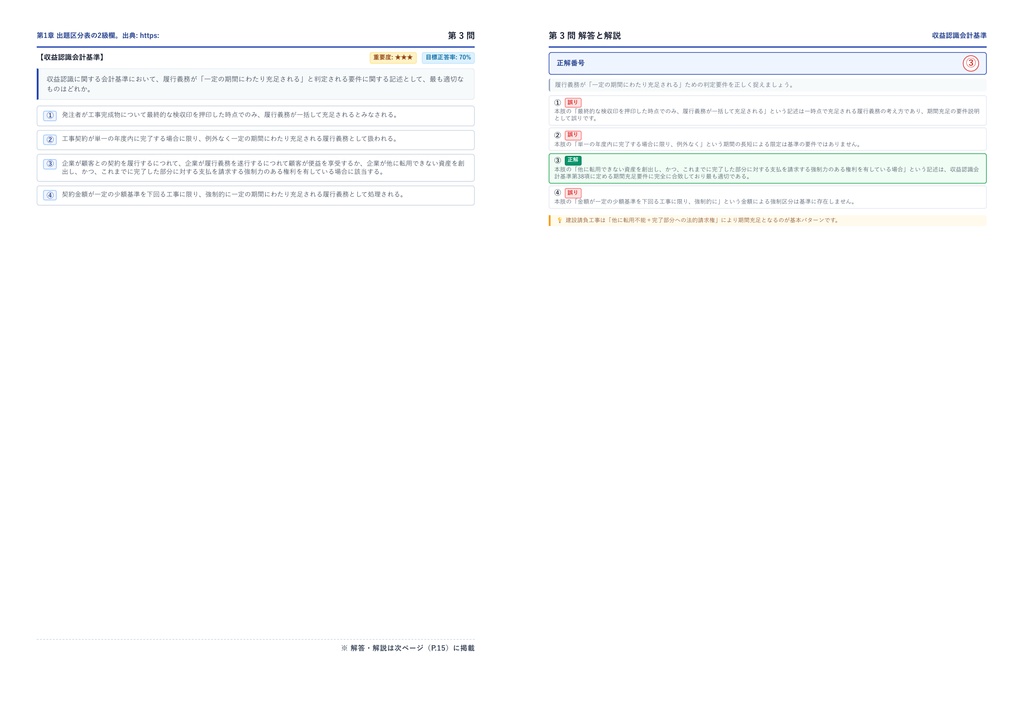Click the 第1章 出題区分表の2級欄 header text
Screen dimensions: 1024x724
(x=98, y=35)
